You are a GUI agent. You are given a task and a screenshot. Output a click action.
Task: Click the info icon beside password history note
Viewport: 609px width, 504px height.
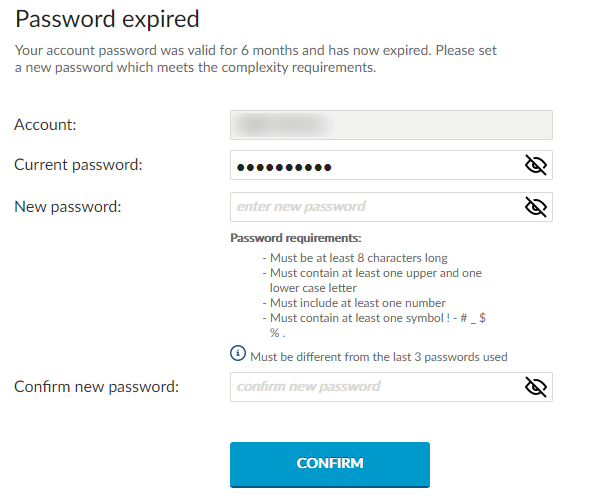click(238, 354)
